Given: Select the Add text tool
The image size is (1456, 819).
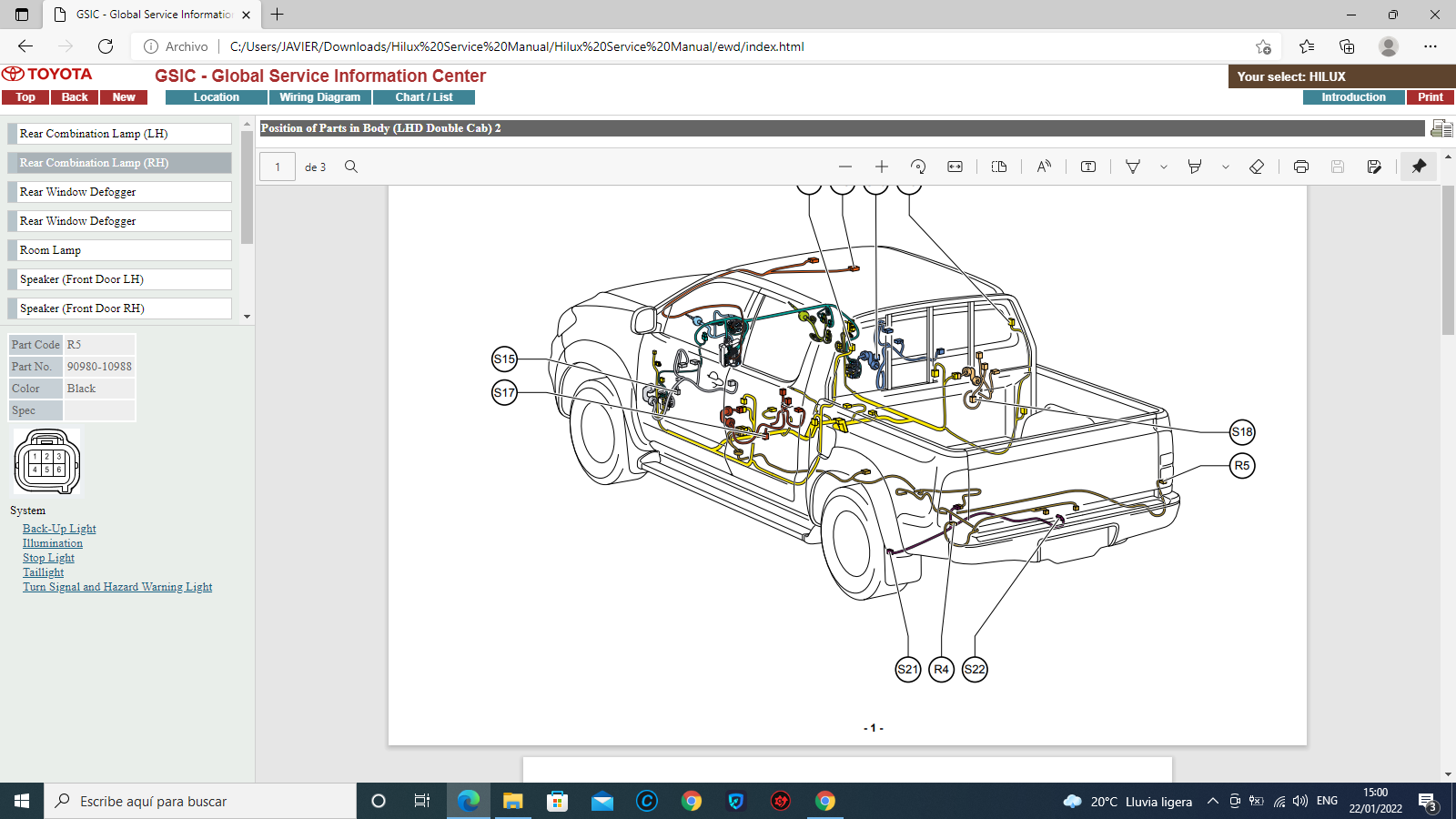Looking at the screenshot, I should click(x=1088, y=167).
